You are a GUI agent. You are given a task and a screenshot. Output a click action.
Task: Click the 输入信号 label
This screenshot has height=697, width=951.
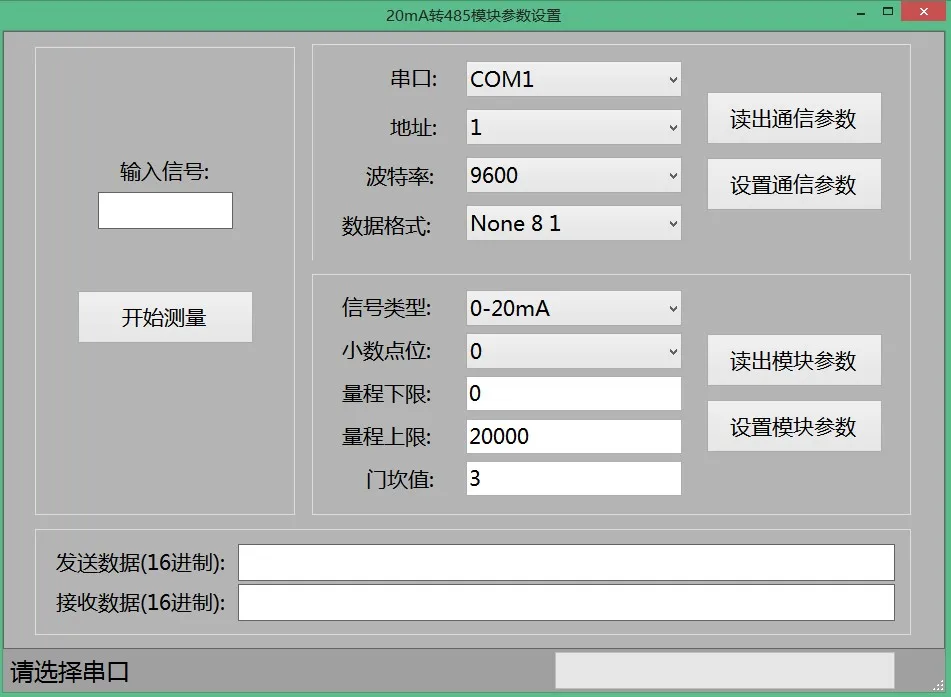pos(164,172)
